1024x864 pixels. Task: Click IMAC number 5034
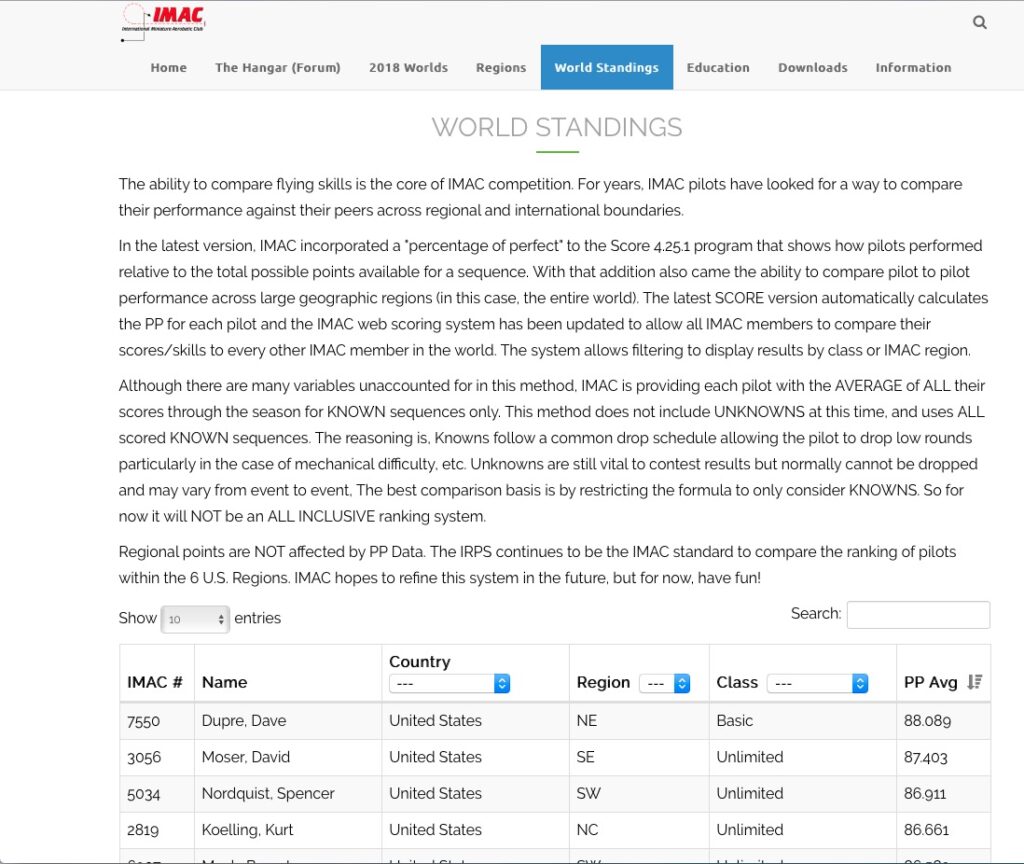coord(144,794)
